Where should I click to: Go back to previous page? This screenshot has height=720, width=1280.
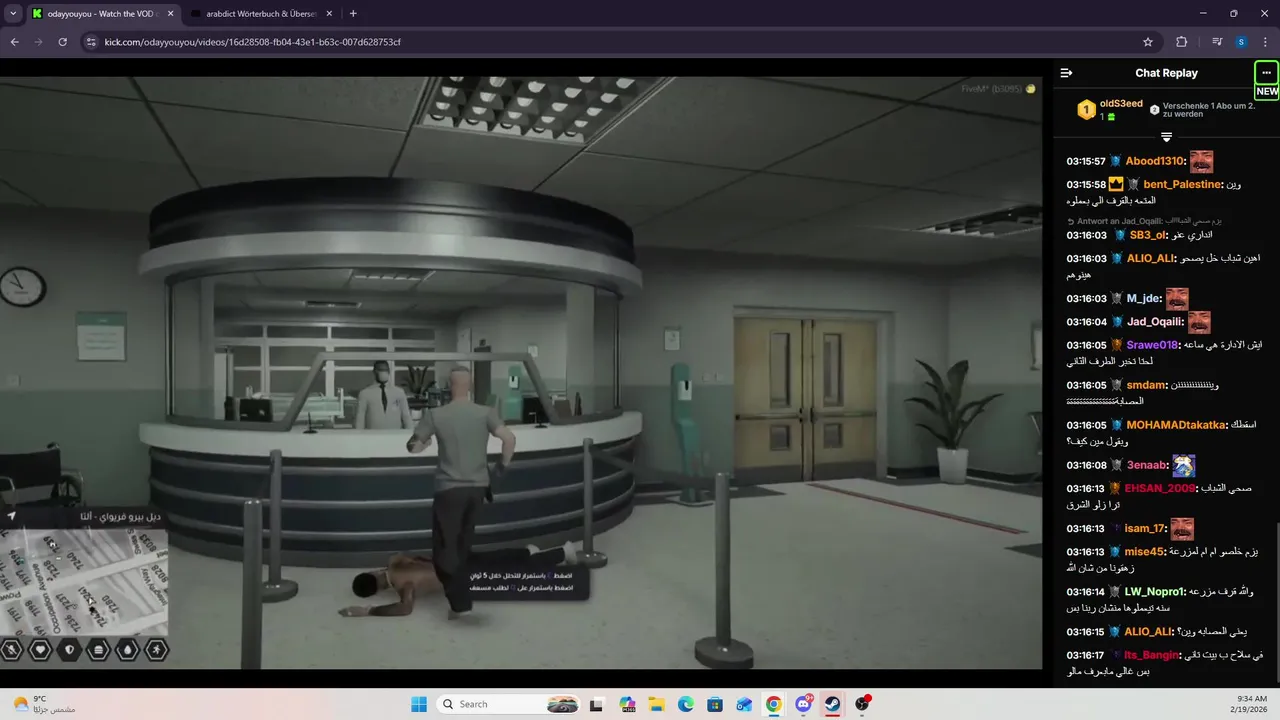[x=15, y=42]
